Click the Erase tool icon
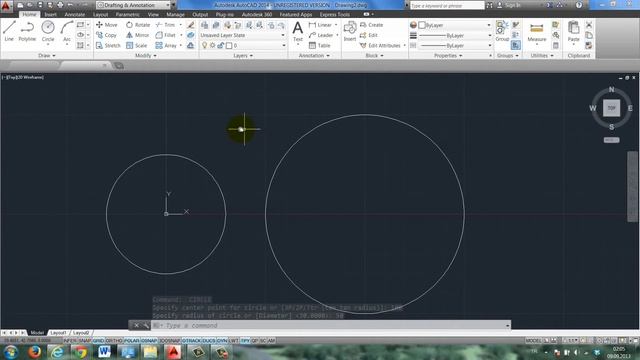 click(x=191, y=25)
